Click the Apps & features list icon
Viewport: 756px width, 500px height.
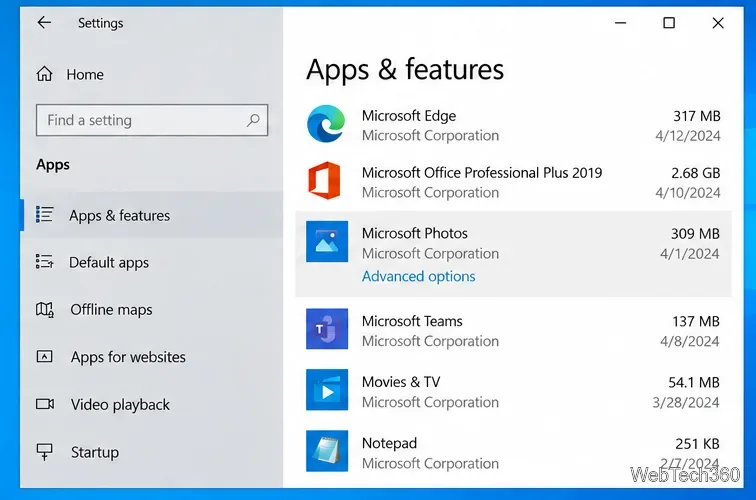point(44,215)
